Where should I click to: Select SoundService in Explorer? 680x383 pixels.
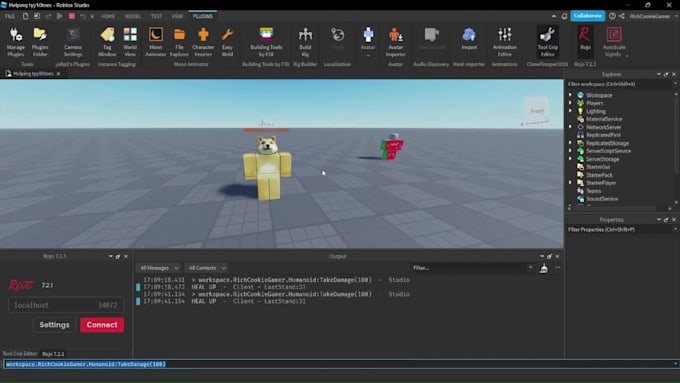[x=602, y=199]
